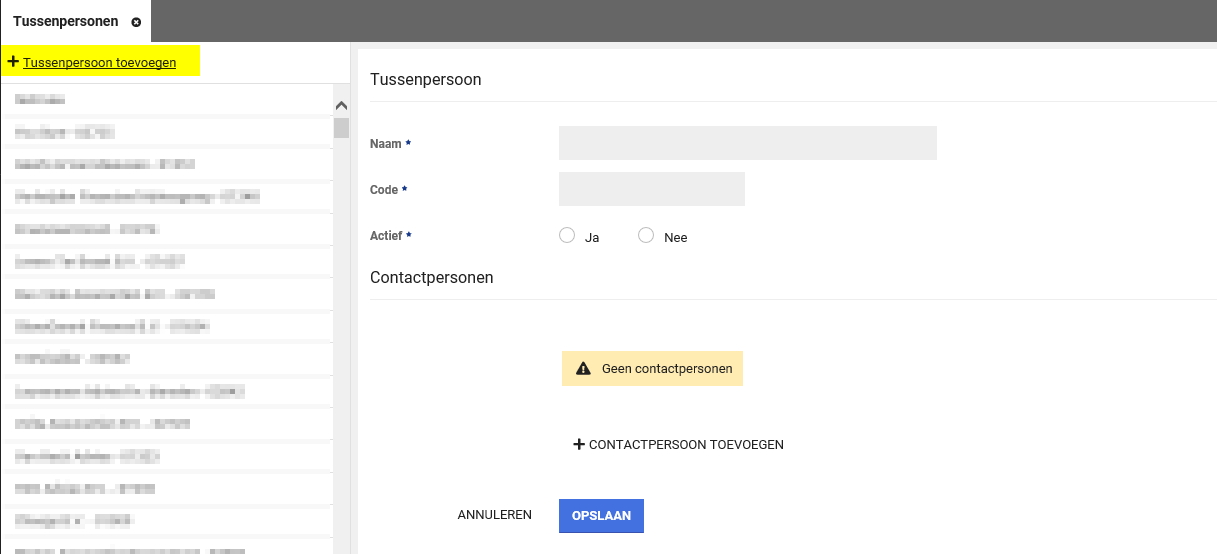This screenshot has width=1217, height=554.
Task: Click the Geen contactpersonen notice text
Action: [x=666, y=369]
